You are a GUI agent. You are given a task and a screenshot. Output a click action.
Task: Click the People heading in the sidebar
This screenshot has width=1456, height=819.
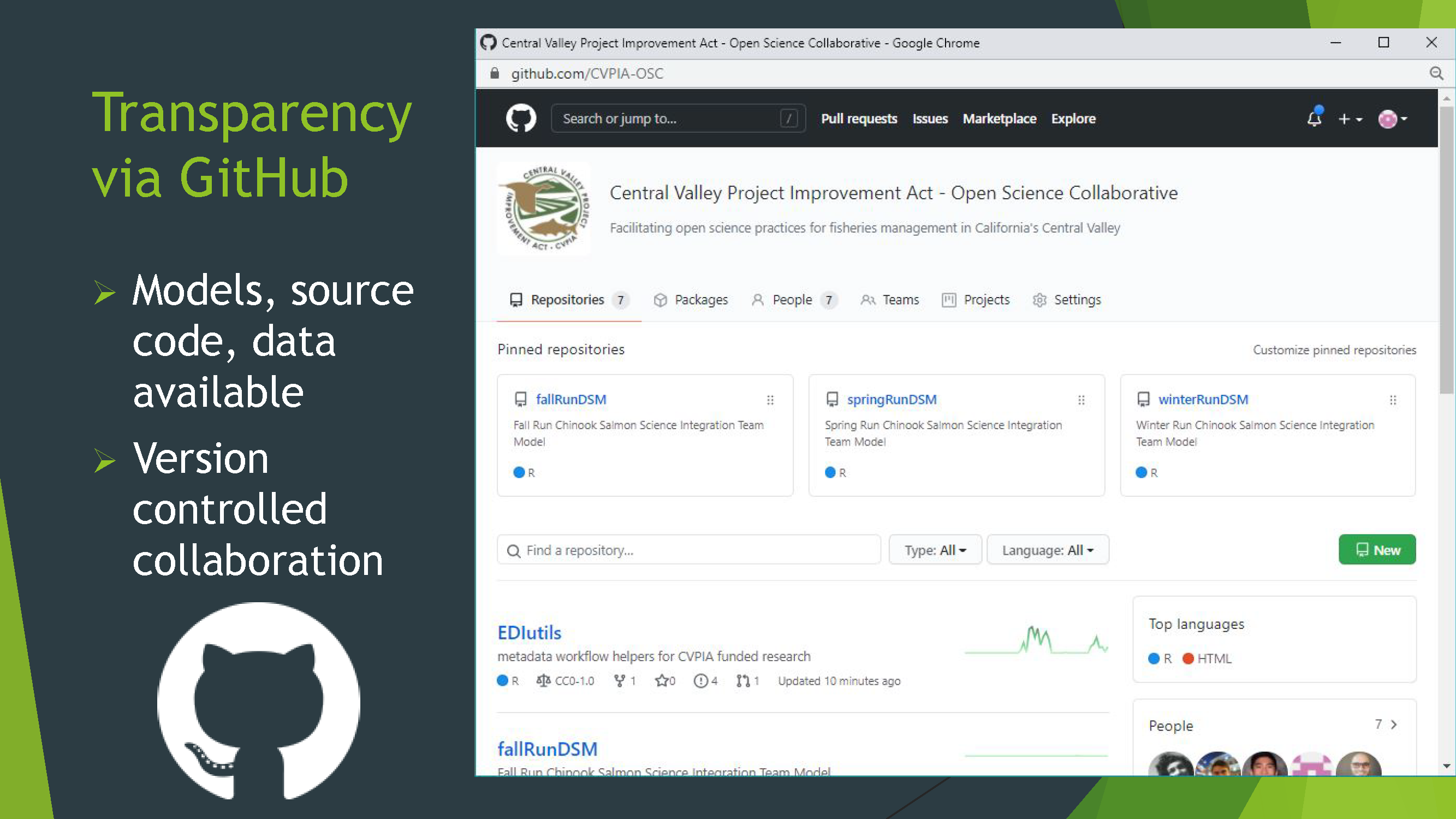tap(1170, 726)
